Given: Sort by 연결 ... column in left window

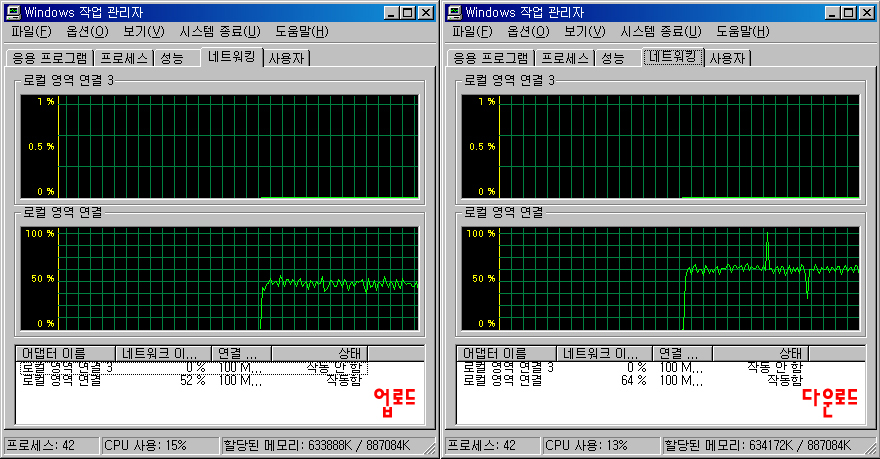Looking at the screenshot, I should (x=242, y=354).
